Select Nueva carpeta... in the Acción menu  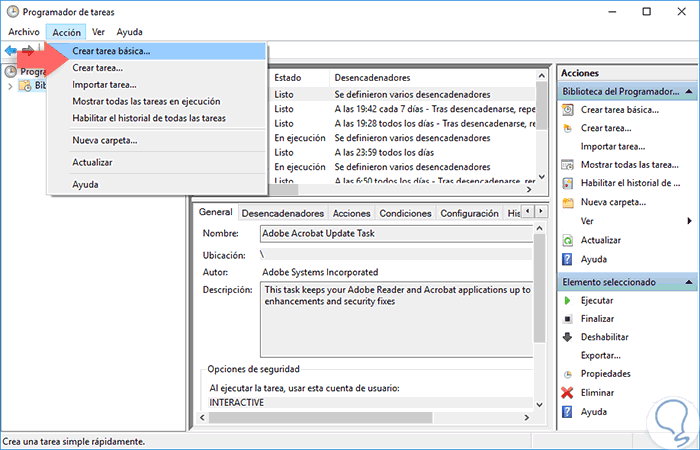coord(157,141)
